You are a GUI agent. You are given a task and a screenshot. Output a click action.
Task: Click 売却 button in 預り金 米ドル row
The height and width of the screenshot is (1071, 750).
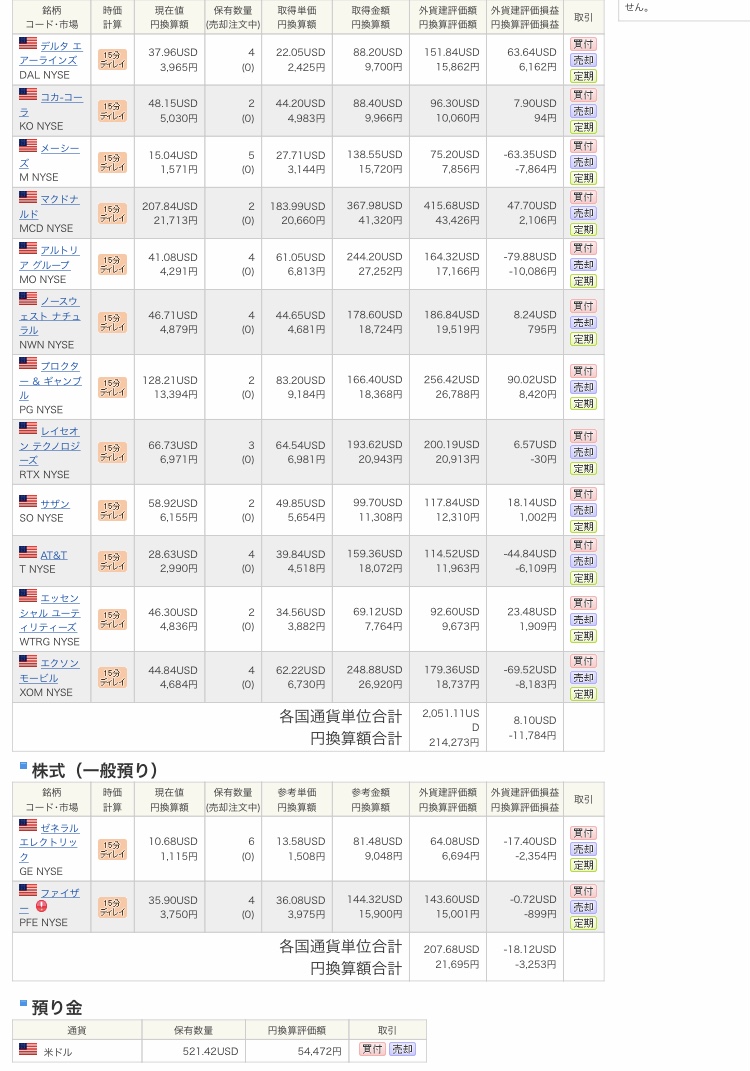(x=402, y=1050)
